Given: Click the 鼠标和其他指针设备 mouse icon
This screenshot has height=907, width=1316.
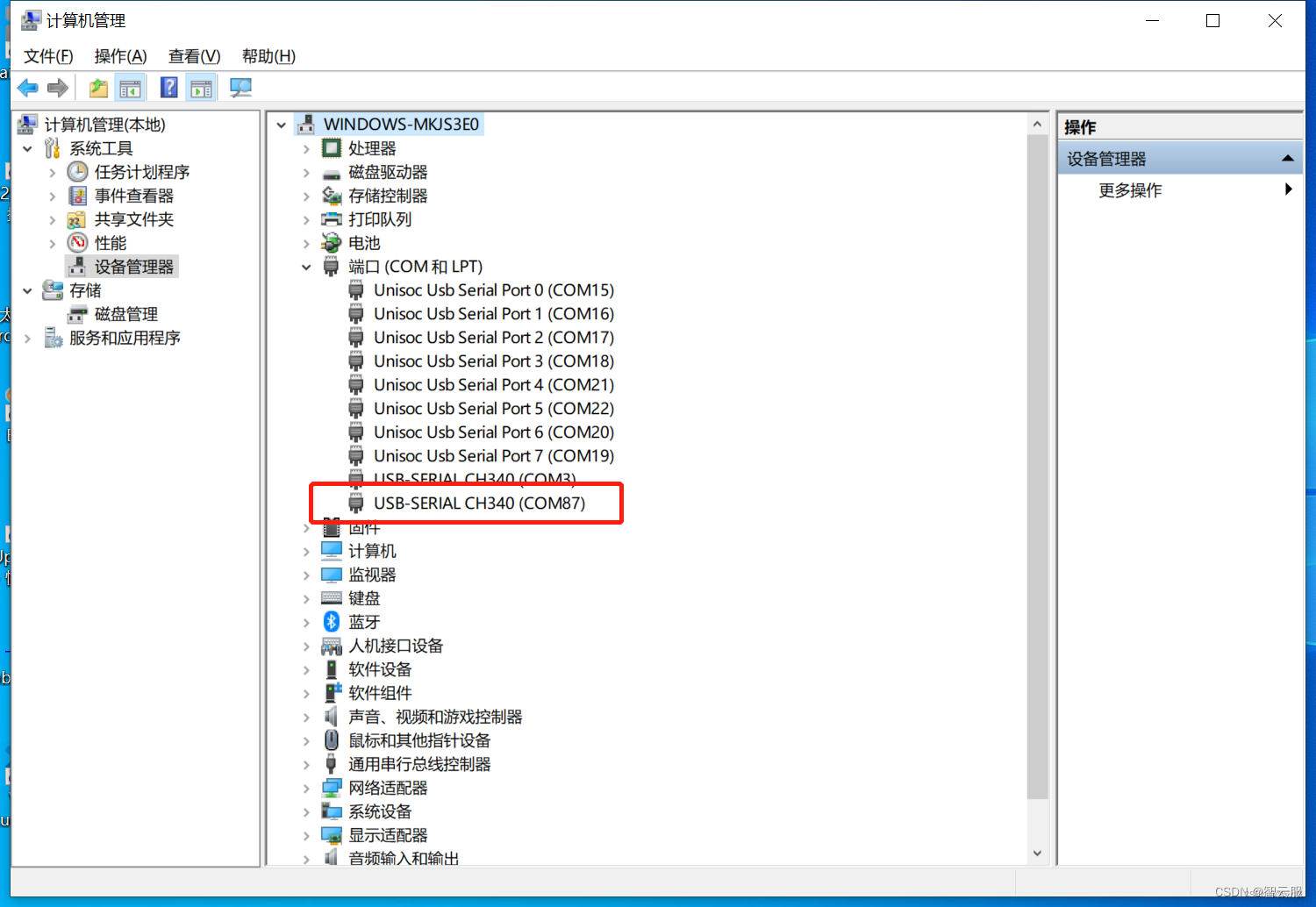Looking at the screenshot, I should click(x=332, y=740).
